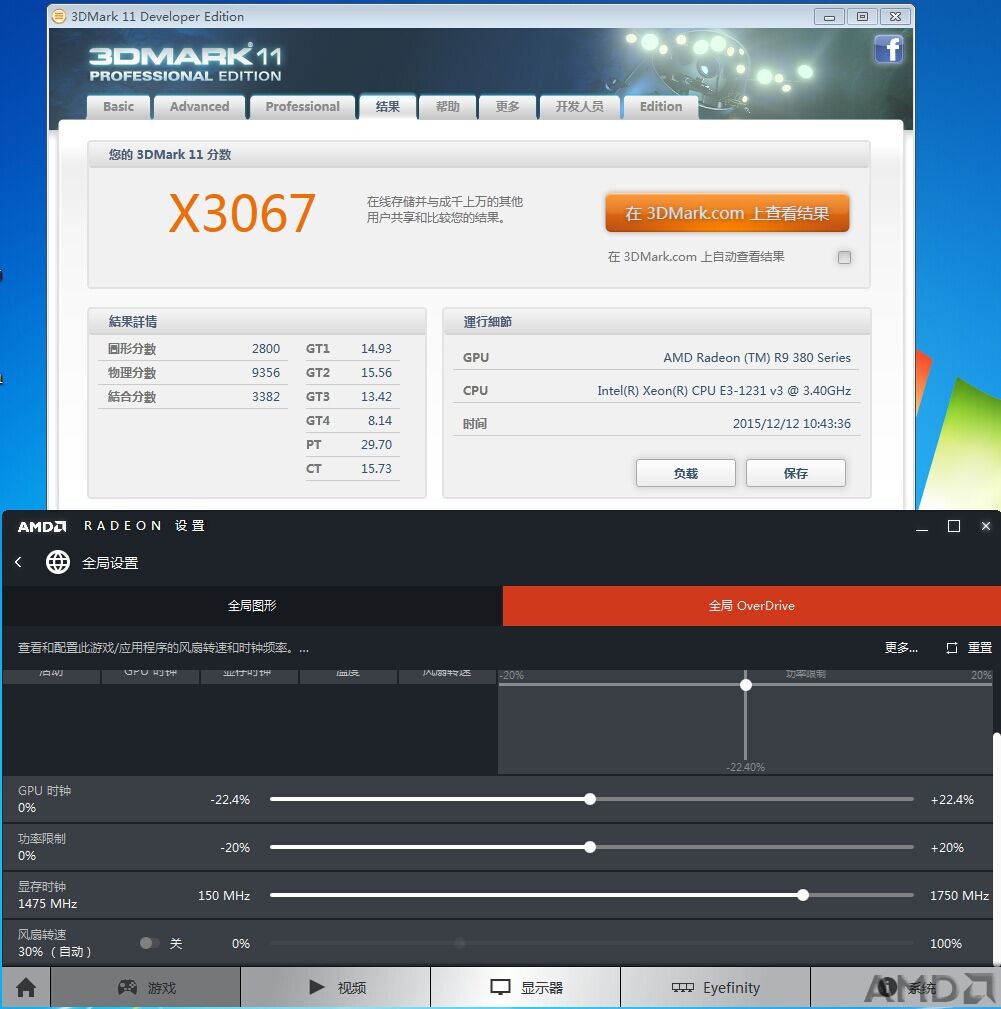Click the PT value 29.70

click(x=376, y=445)
